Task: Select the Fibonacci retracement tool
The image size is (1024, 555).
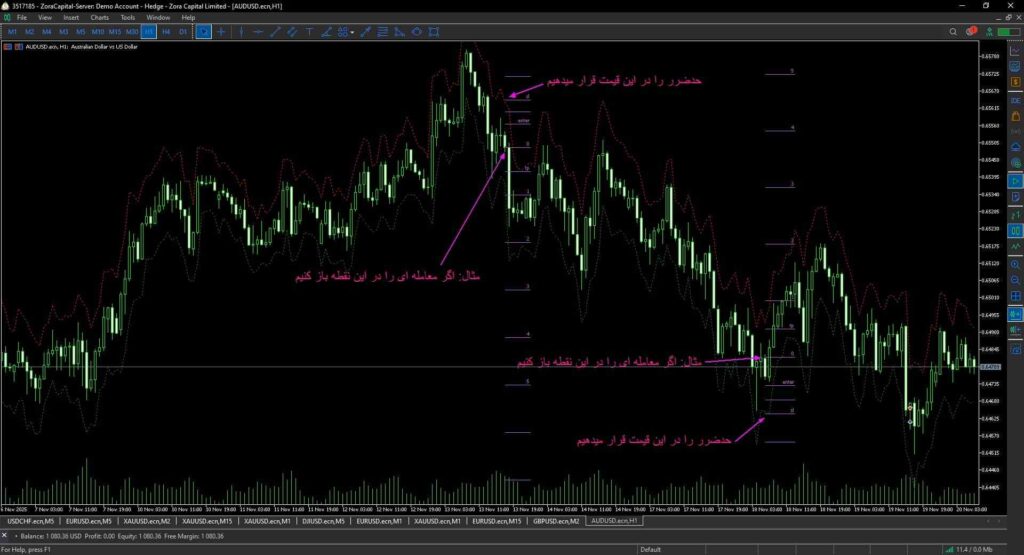Action: 383,31
